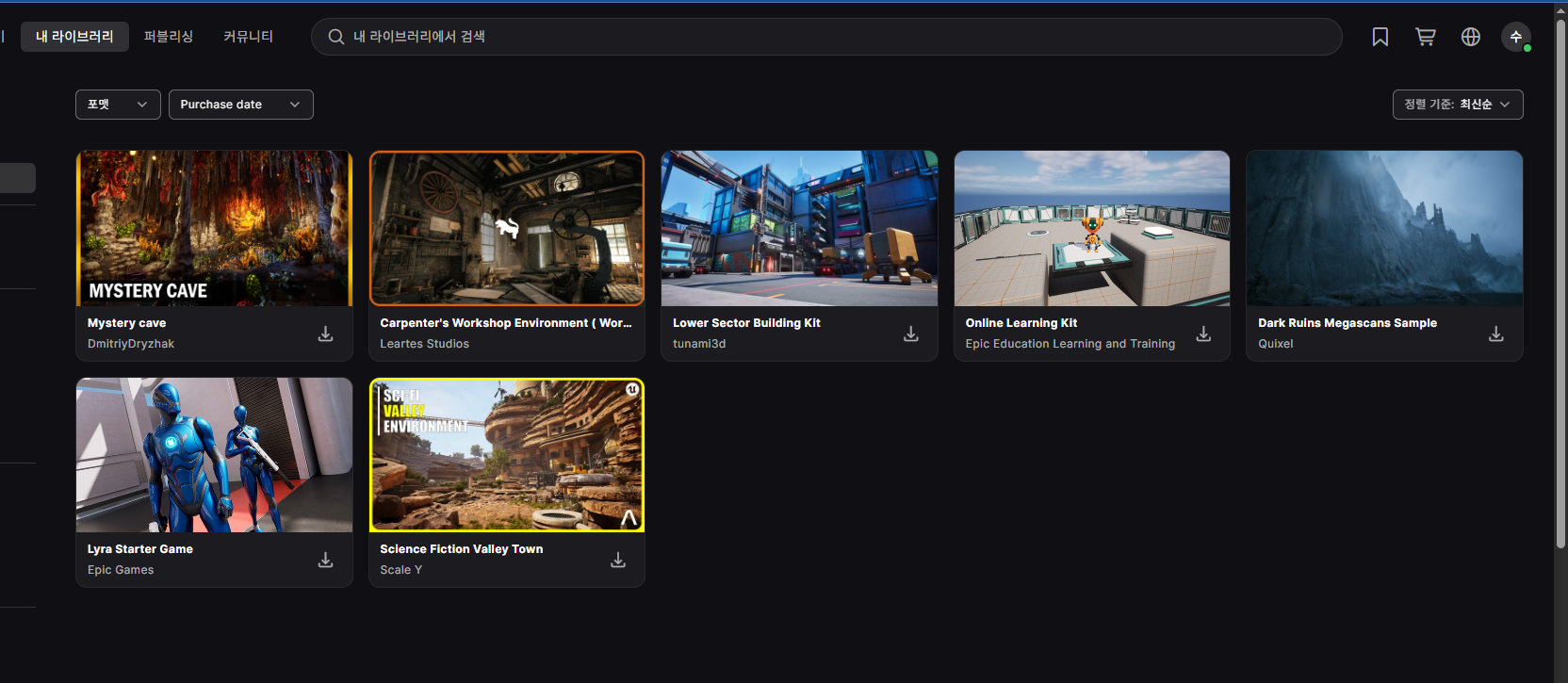Open the shopping cart icon
The width and height of the screenshot is (1568, 683).
pos(1426,37)
